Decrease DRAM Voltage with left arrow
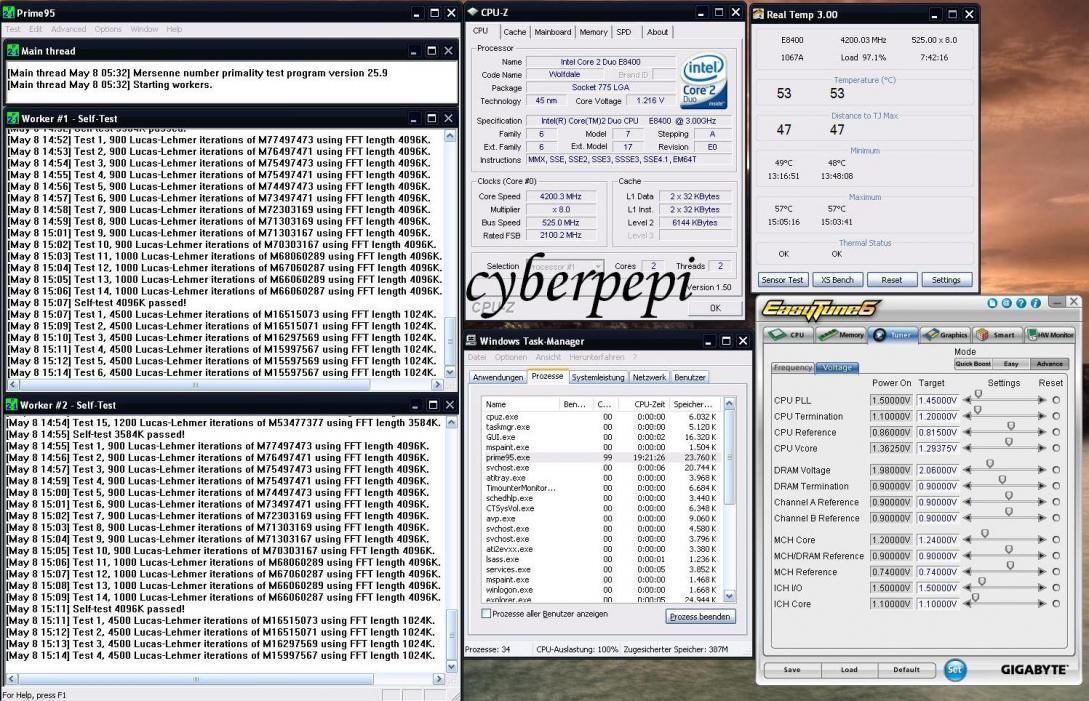Screen dimensions: 1089x701 [x=967, y=470]
